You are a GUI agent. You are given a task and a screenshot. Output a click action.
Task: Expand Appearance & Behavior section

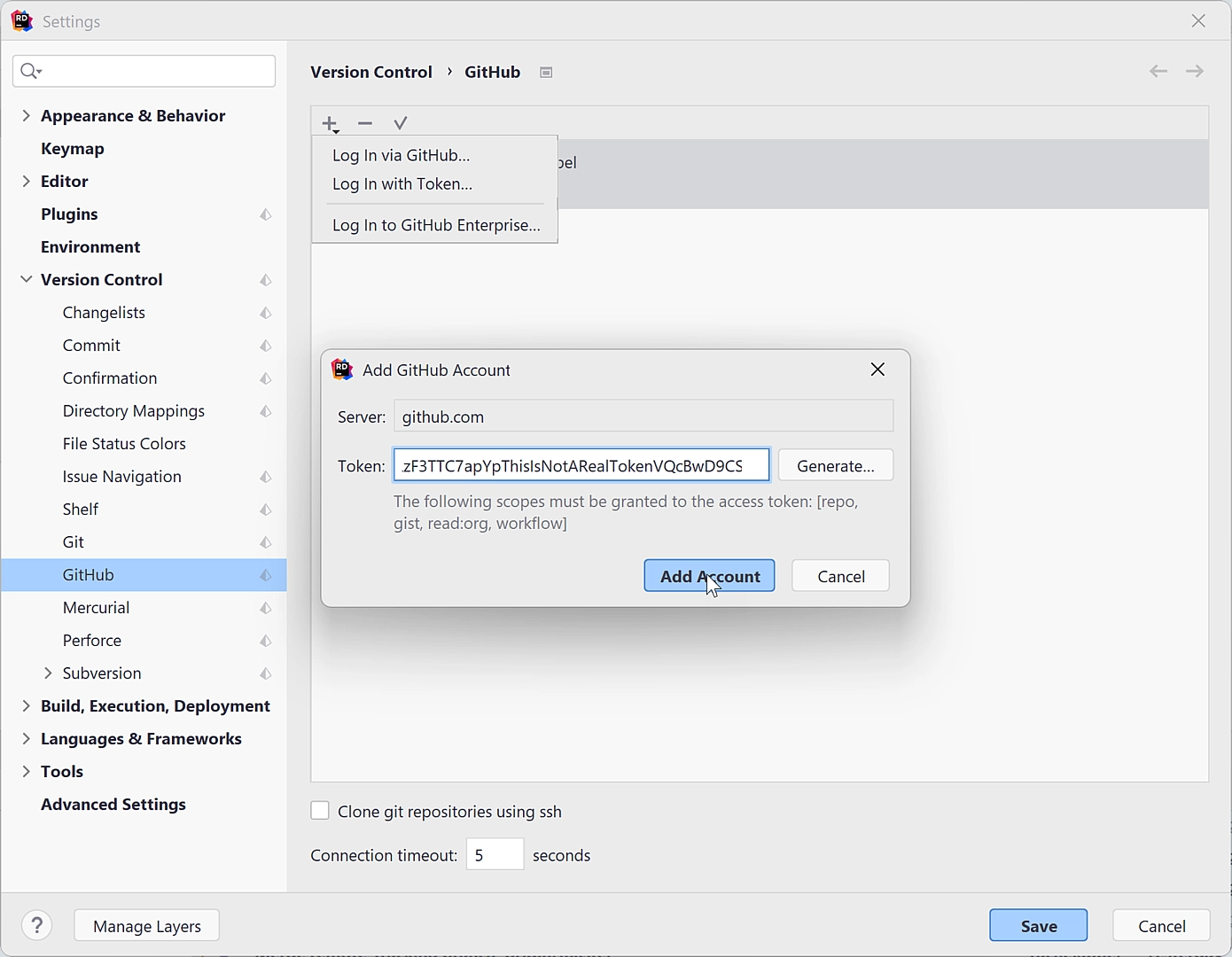26,115
